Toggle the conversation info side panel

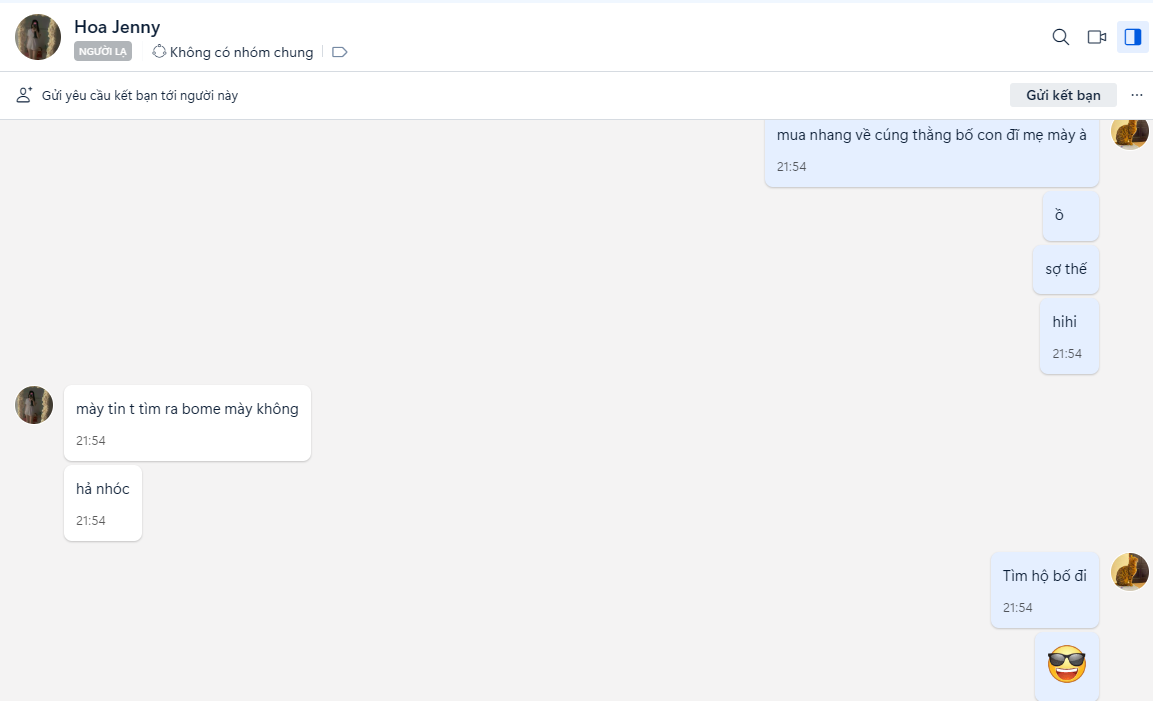pyautogui.click(x=1133, y=37)
